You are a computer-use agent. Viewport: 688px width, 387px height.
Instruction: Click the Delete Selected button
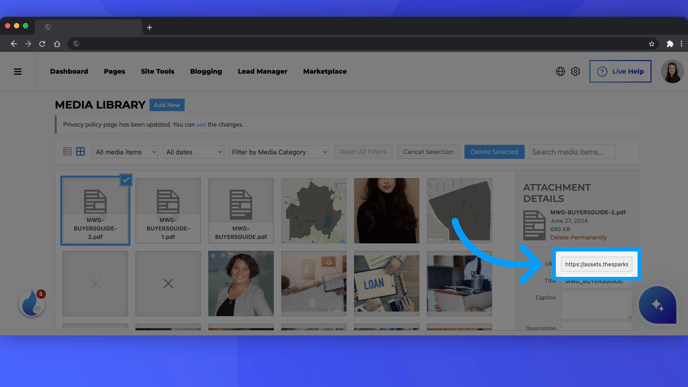coord(494,152)
